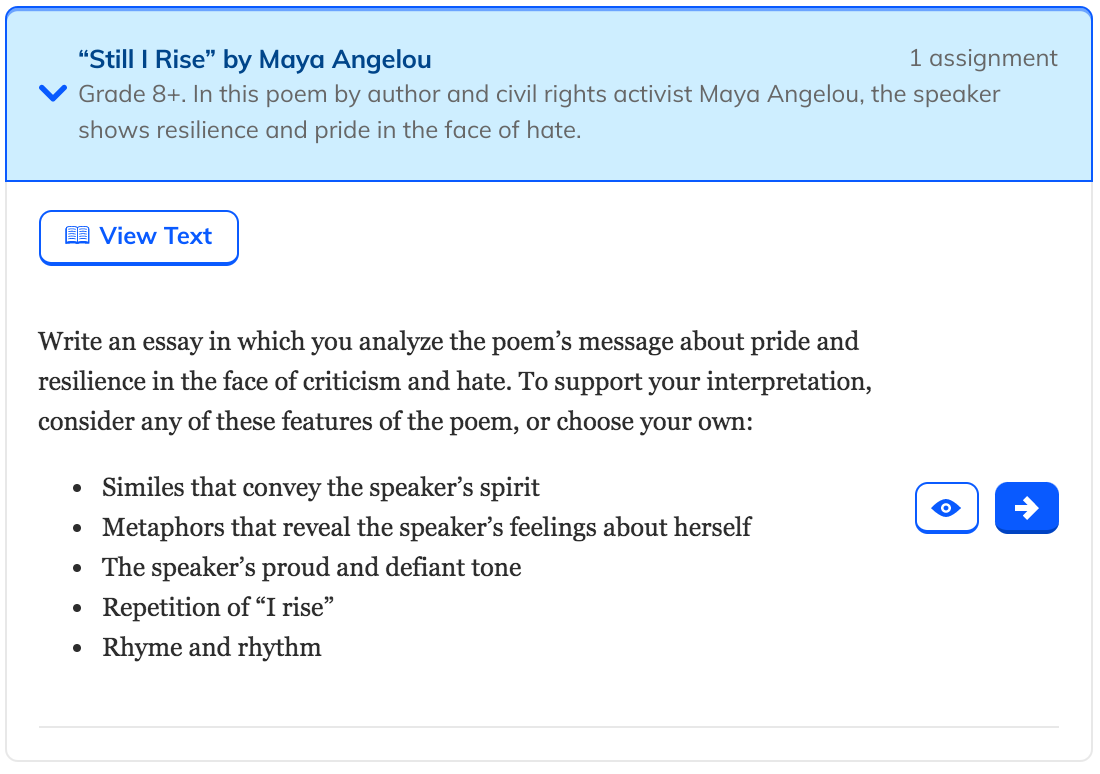This screenshot has width=1100, height=774.
Task: Click the "consider any of these features" line
Action: point(396,421)
